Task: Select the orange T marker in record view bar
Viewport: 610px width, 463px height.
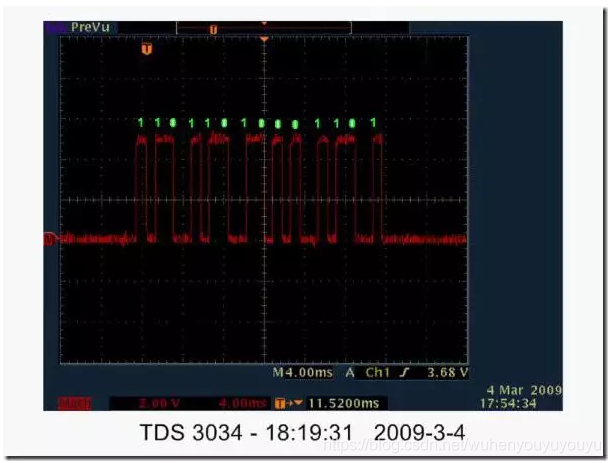Action: pyautogui.click(x=213, y=30)
